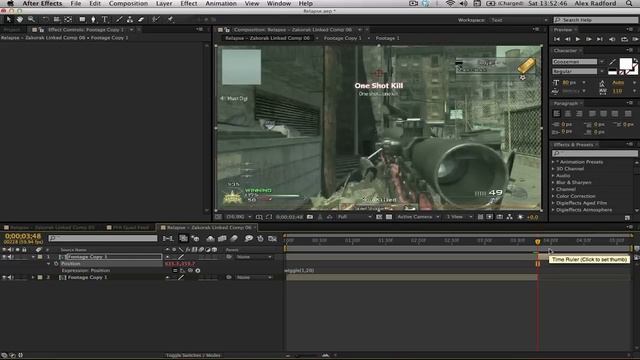Select the Rotation tool

[x=45, y=19]
